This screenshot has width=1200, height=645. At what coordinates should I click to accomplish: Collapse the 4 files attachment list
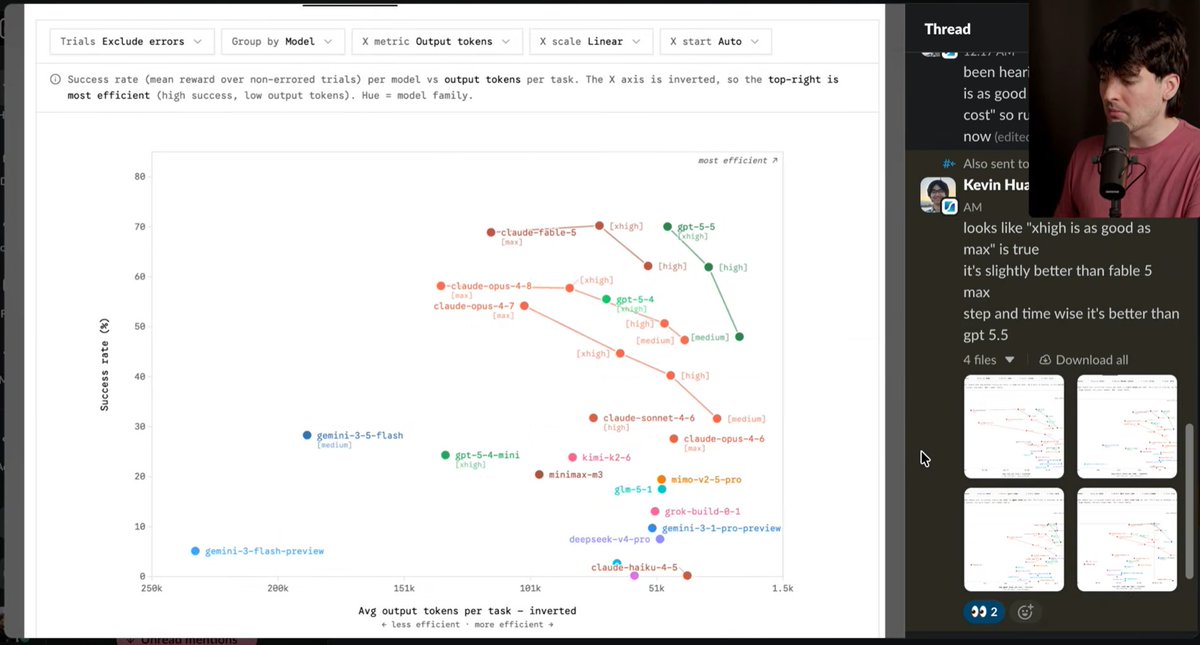(x=1010, y=360)
